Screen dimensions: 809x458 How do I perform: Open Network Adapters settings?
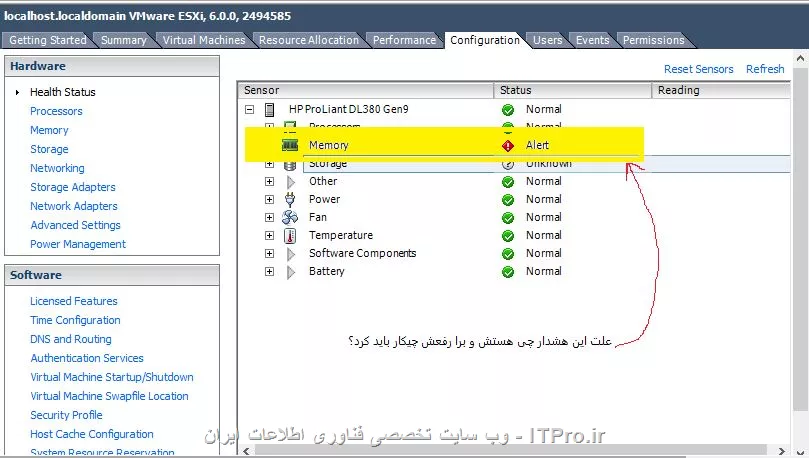click(73, 206)
